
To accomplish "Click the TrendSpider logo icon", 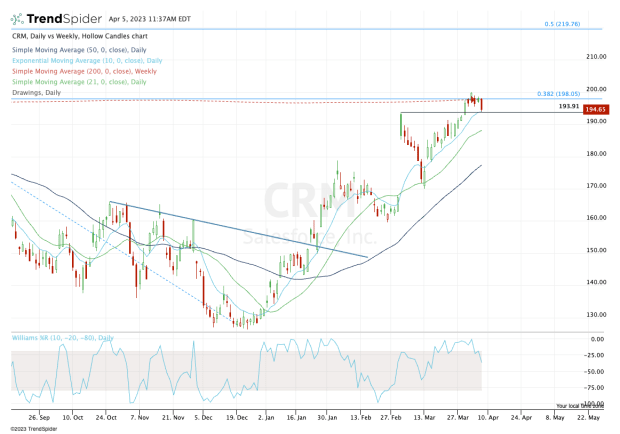I will 18,18.
